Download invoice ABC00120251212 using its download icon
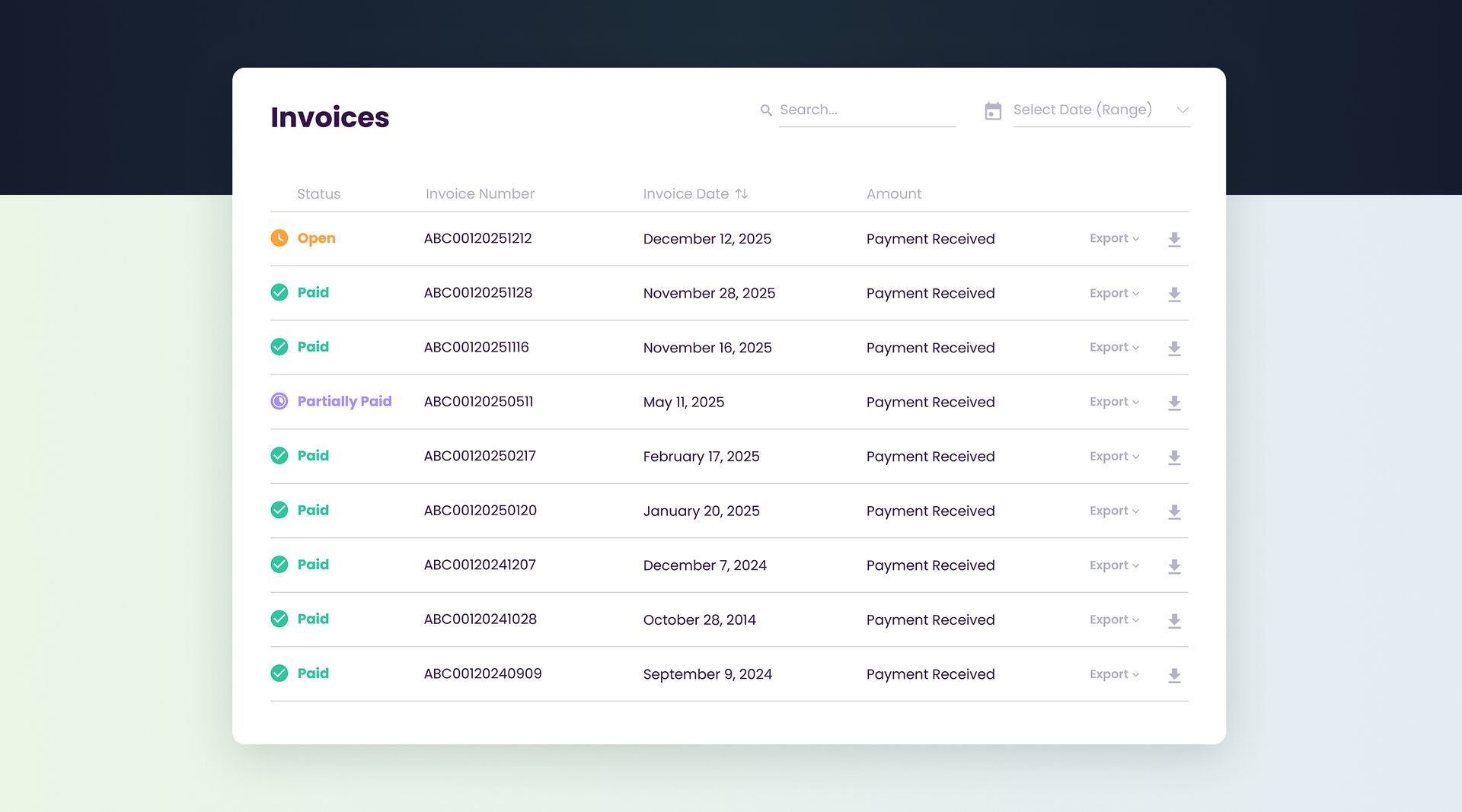1462x812 pixels. (x=1174, y=239)
